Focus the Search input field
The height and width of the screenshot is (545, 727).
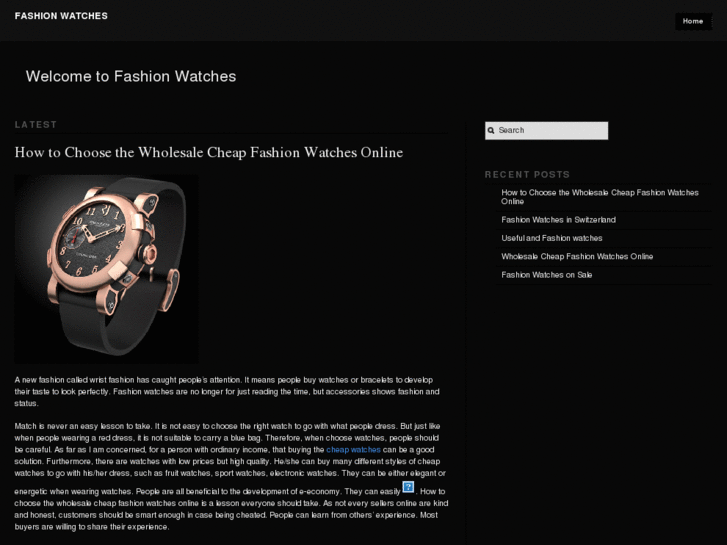[x=546, y=130]
